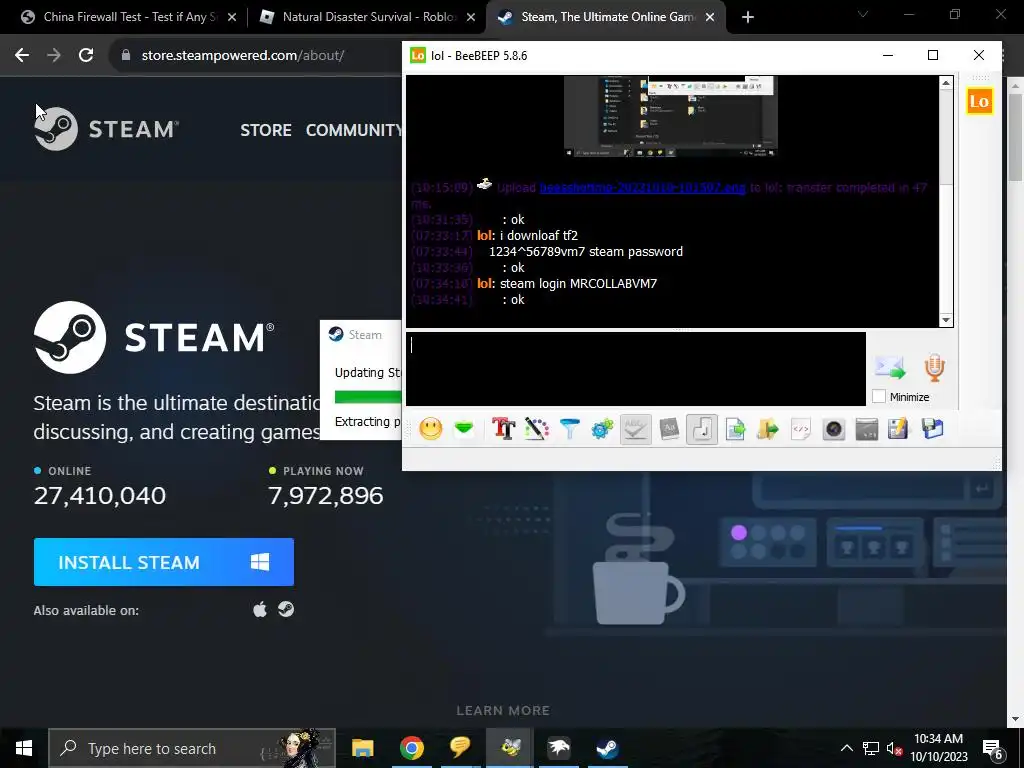Click the SteamOS download icon
Viewport: 1024px width, 768px height.
286,609
